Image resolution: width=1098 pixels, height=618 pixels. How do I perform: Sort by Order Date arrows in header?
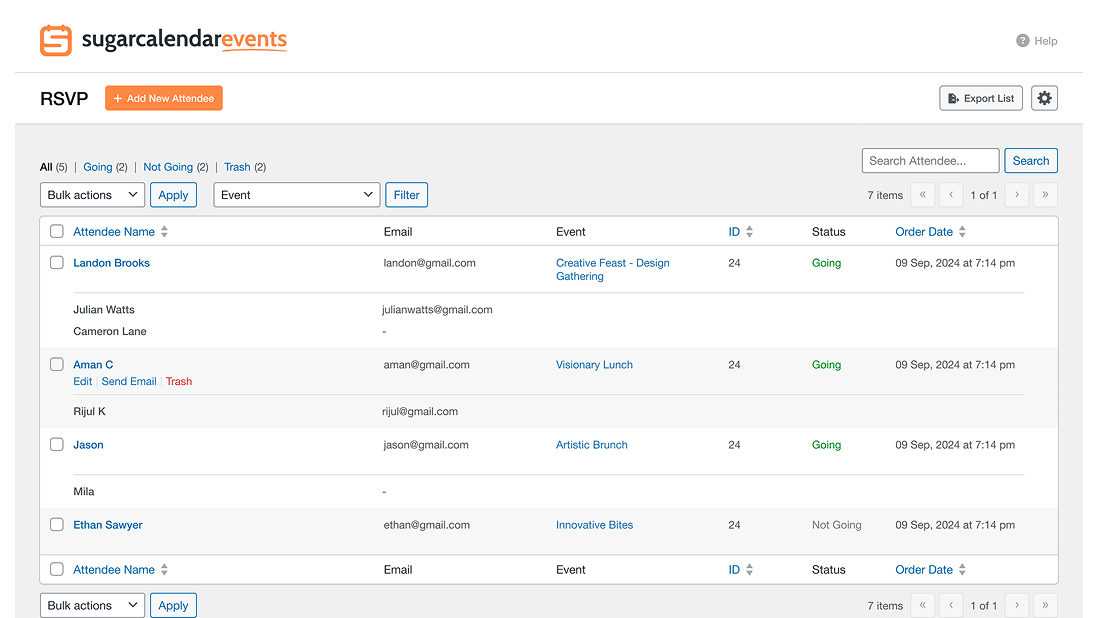[962, 232]
